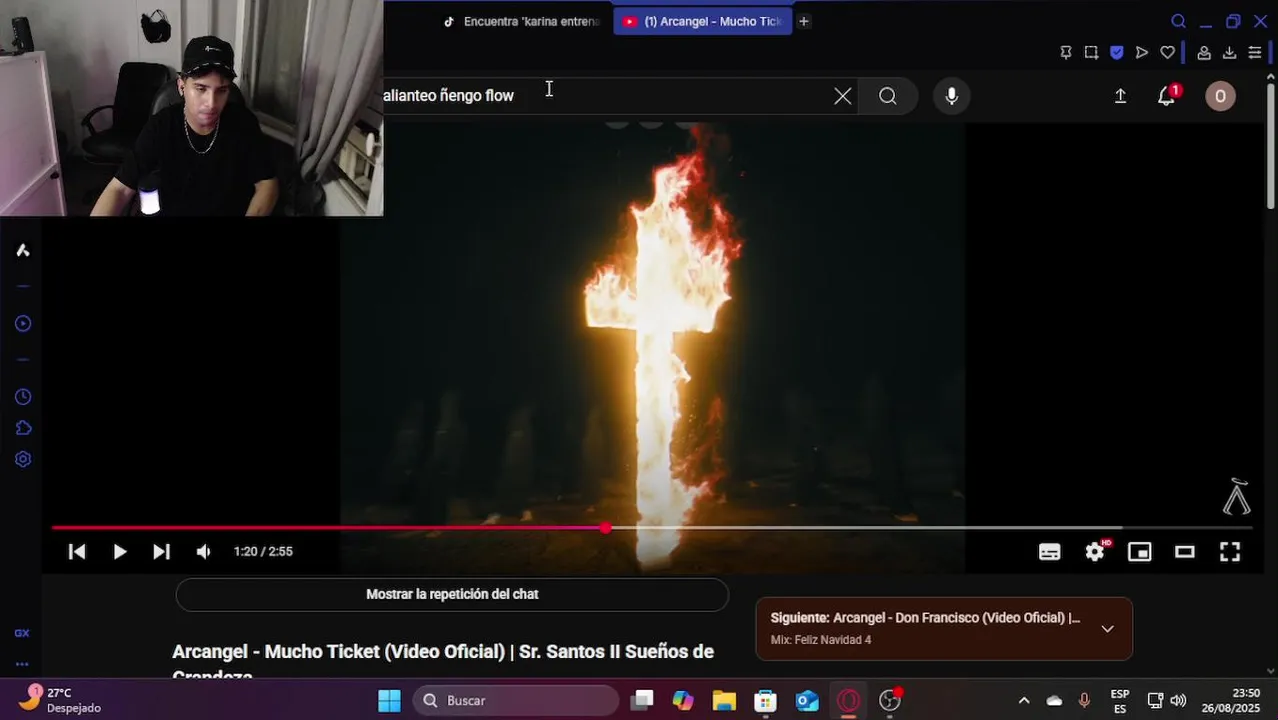Click the video time display 1:20 / 2:55
This screenshot has height=720, width=1278.
tap(263, 552)
